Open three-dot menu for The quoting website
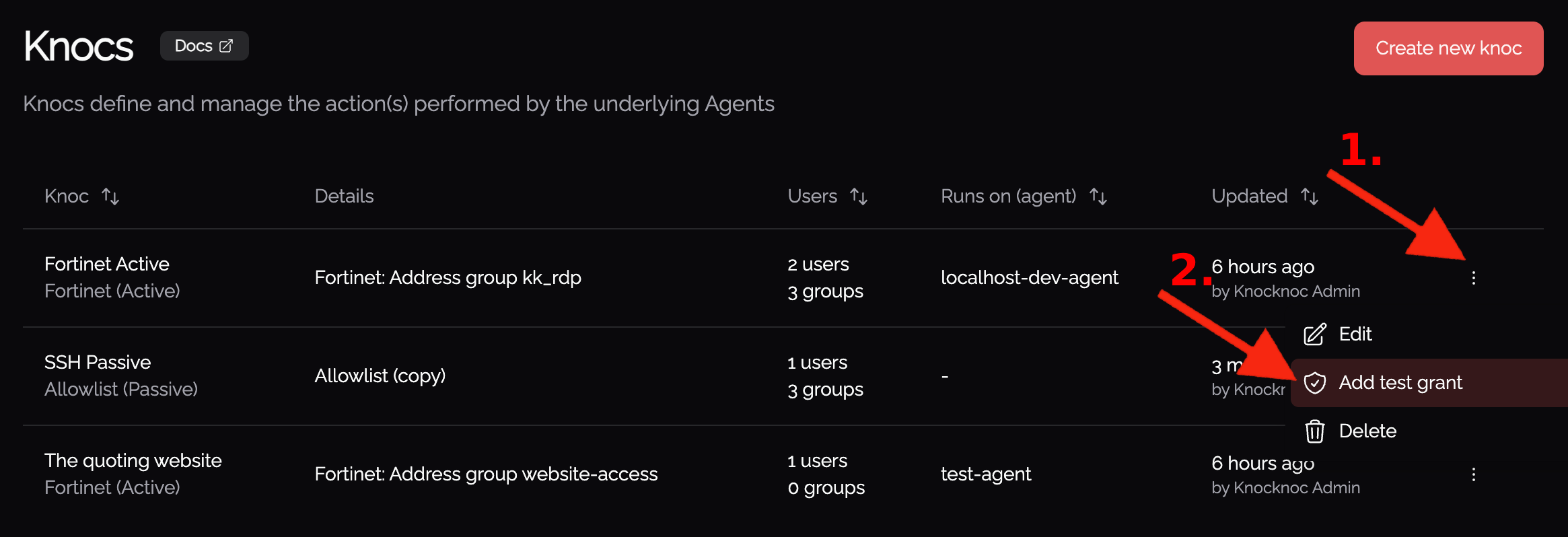 click(1473, 474)
